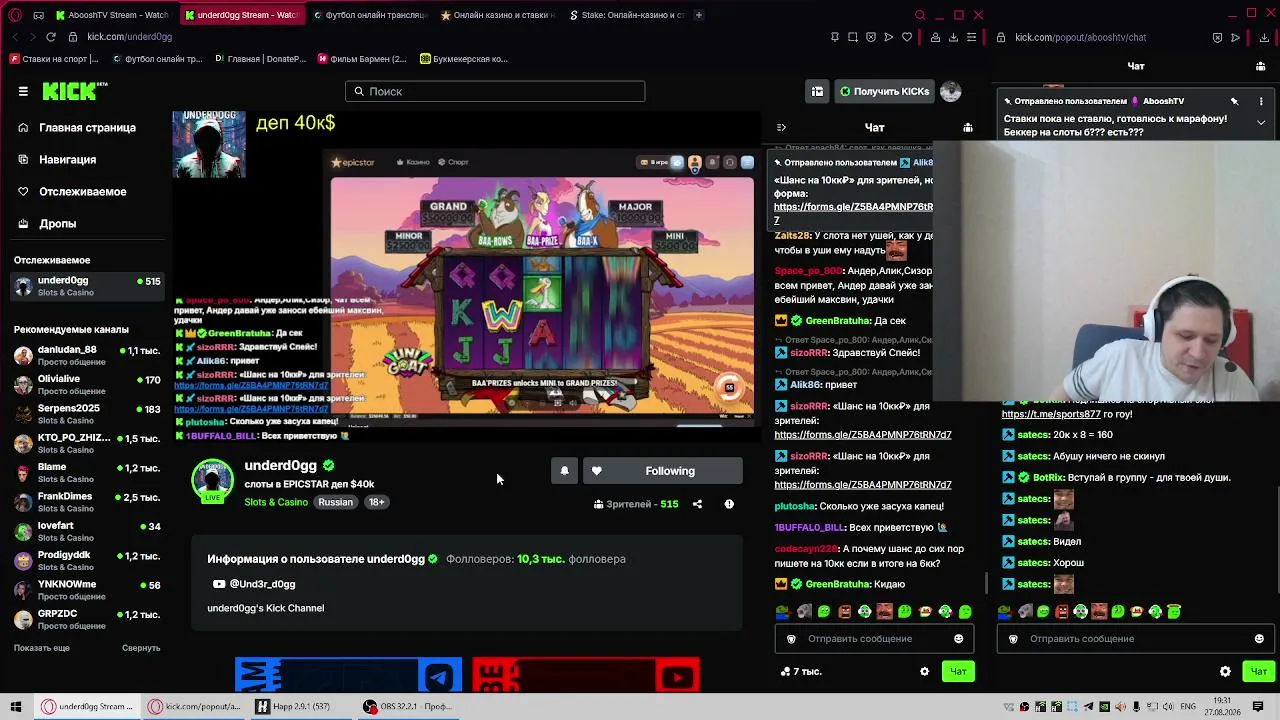Image resolution: width=1280 pixels, height=720 pixels.
Task: Toggle the Following button for underd0gg
Action: [x=663, y=471]
